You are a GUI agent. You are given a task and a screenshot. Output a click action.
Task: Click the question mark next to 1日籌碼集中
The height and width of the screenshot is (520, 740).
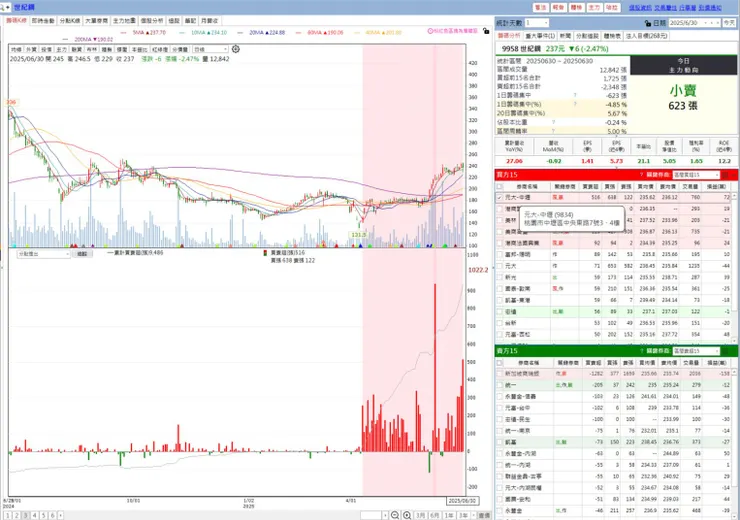pos(575,95)
